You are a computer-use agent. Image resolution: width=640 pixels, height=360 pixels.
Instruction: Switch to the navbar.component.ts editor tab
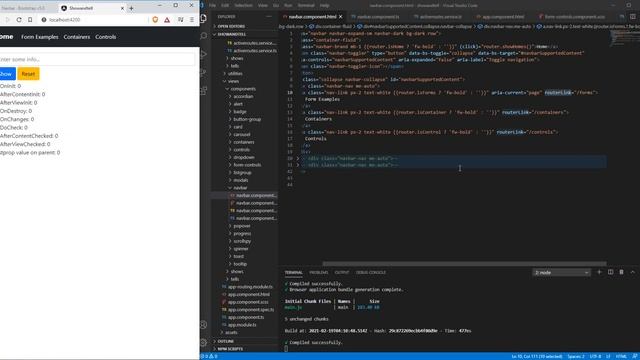click(x=378, y=17)
